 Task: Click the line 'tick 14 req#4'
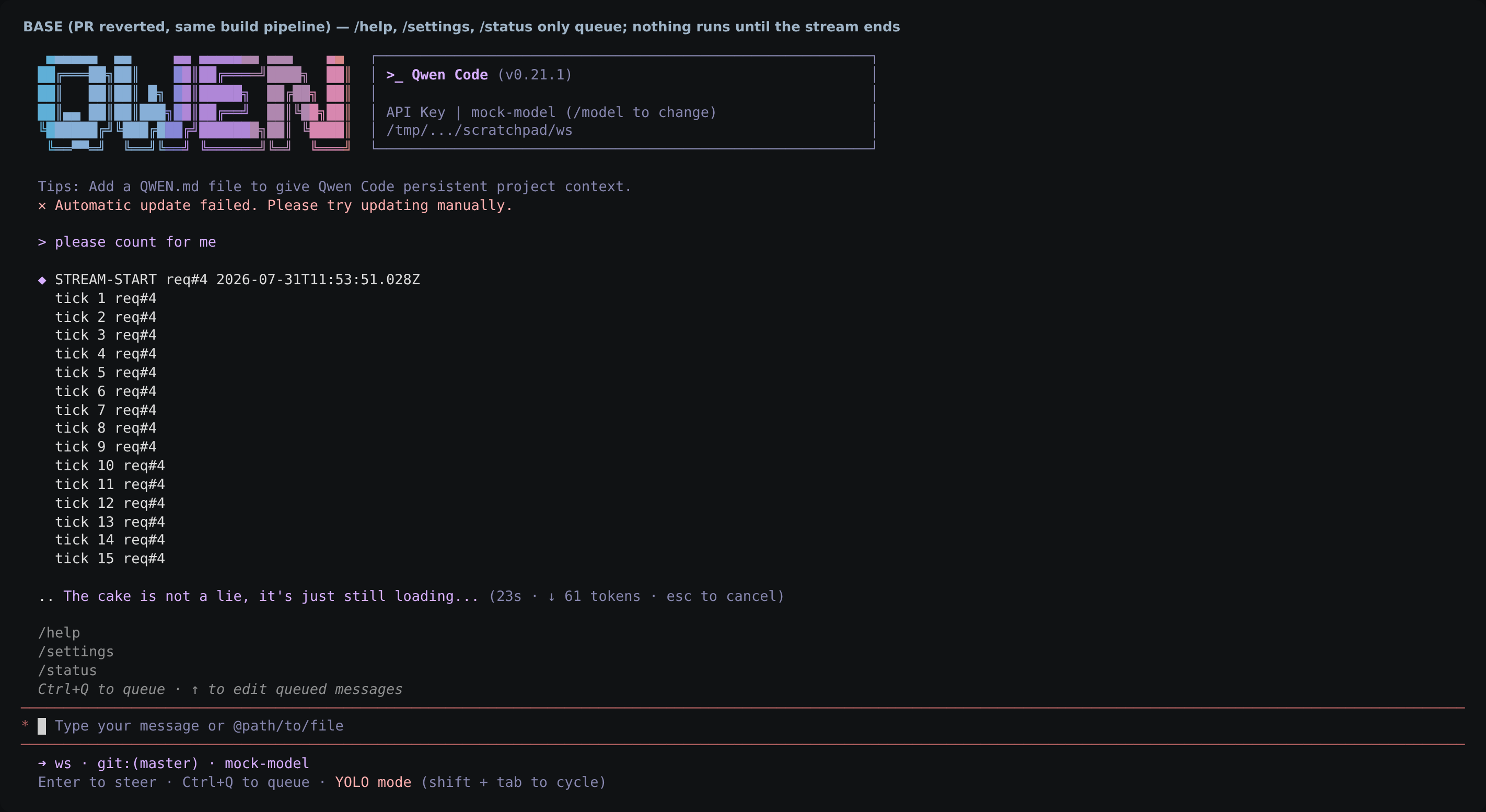pyautogui.click(x=110, y=540)
